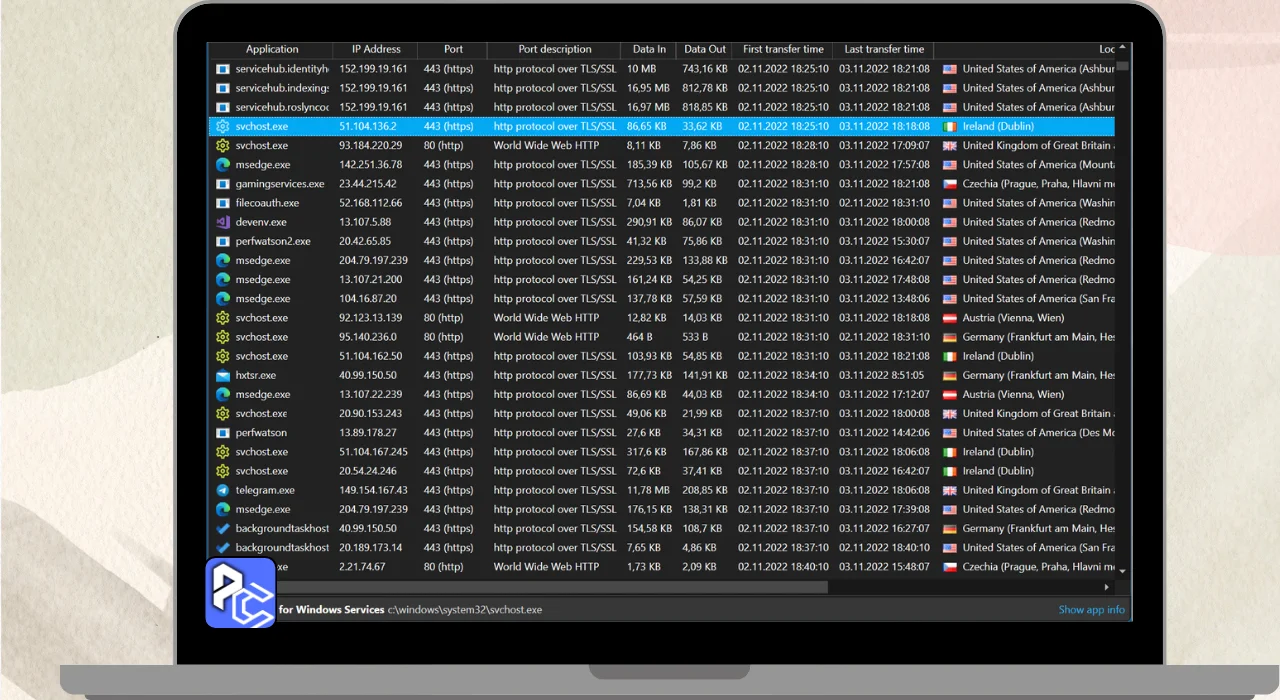Screen dimensions: 1280x700
Task: Click the gear icon of svchost.exe 92.123.13.139
Action: 223,318
